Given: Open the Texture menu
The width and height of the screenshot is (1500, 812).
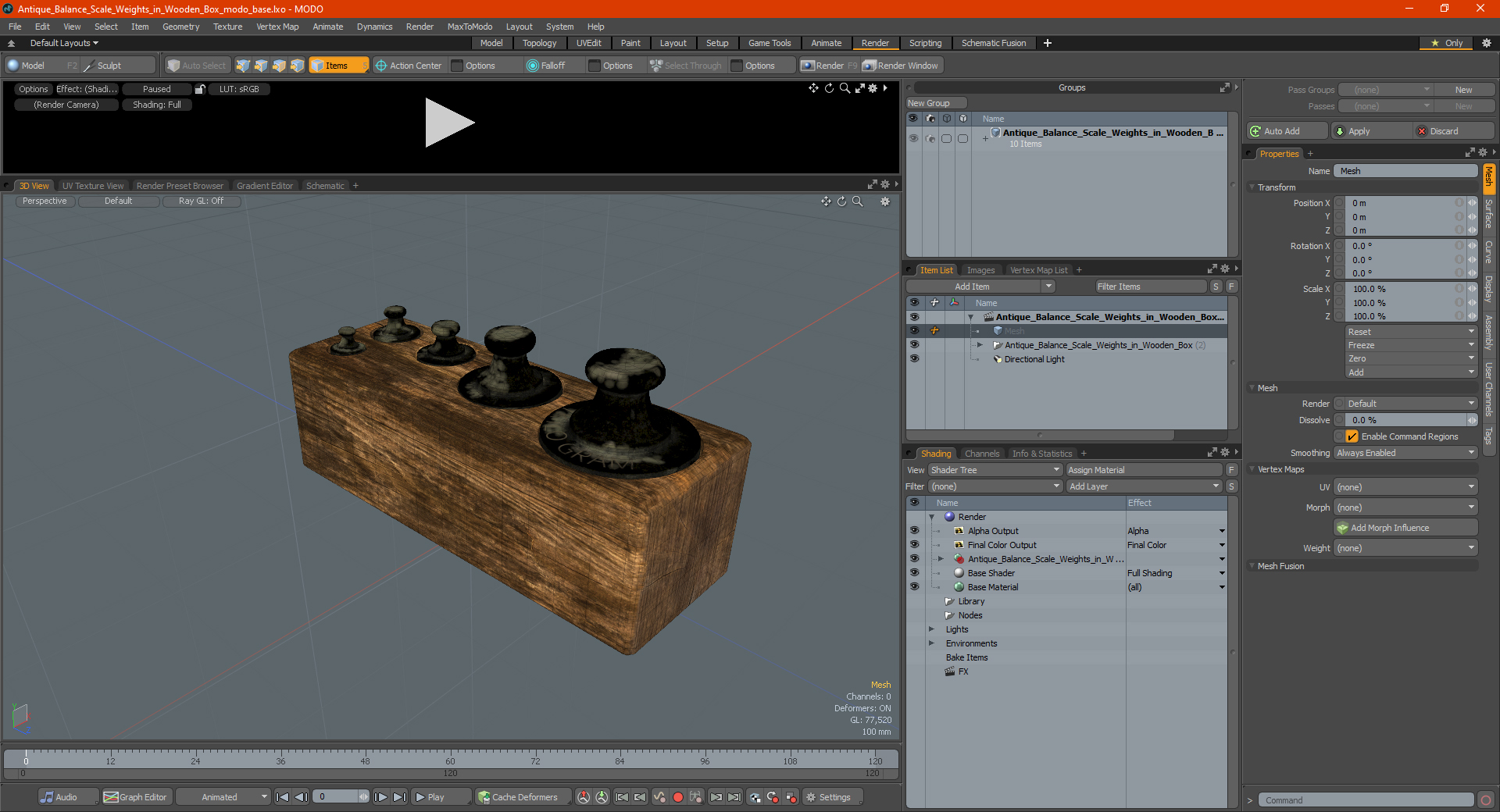Looking at the screenshot, I should (x=227, y=27).
